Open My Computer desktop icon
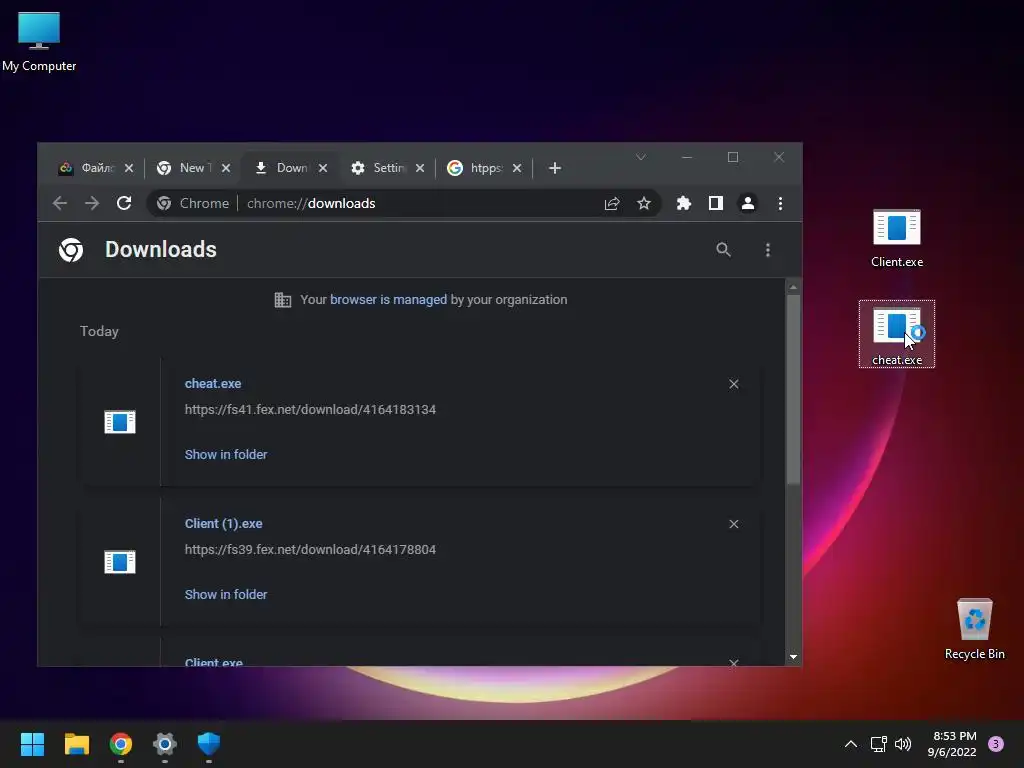This screenshot has width=1024, height=768. coord(39,41)
